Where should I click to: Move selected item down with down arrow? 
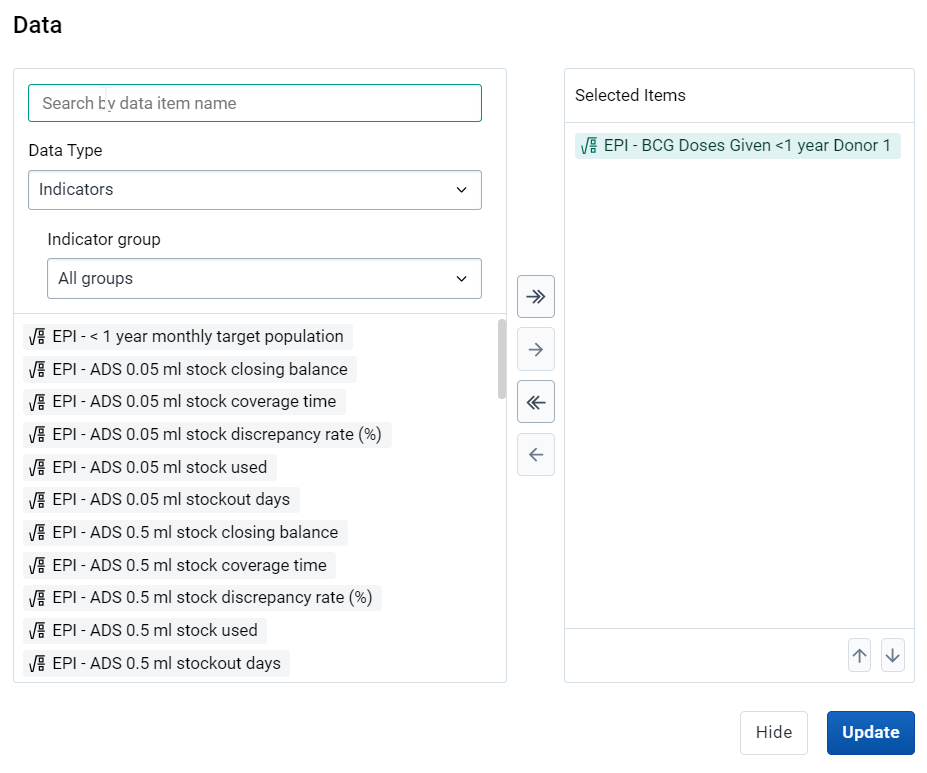[893, 655]
